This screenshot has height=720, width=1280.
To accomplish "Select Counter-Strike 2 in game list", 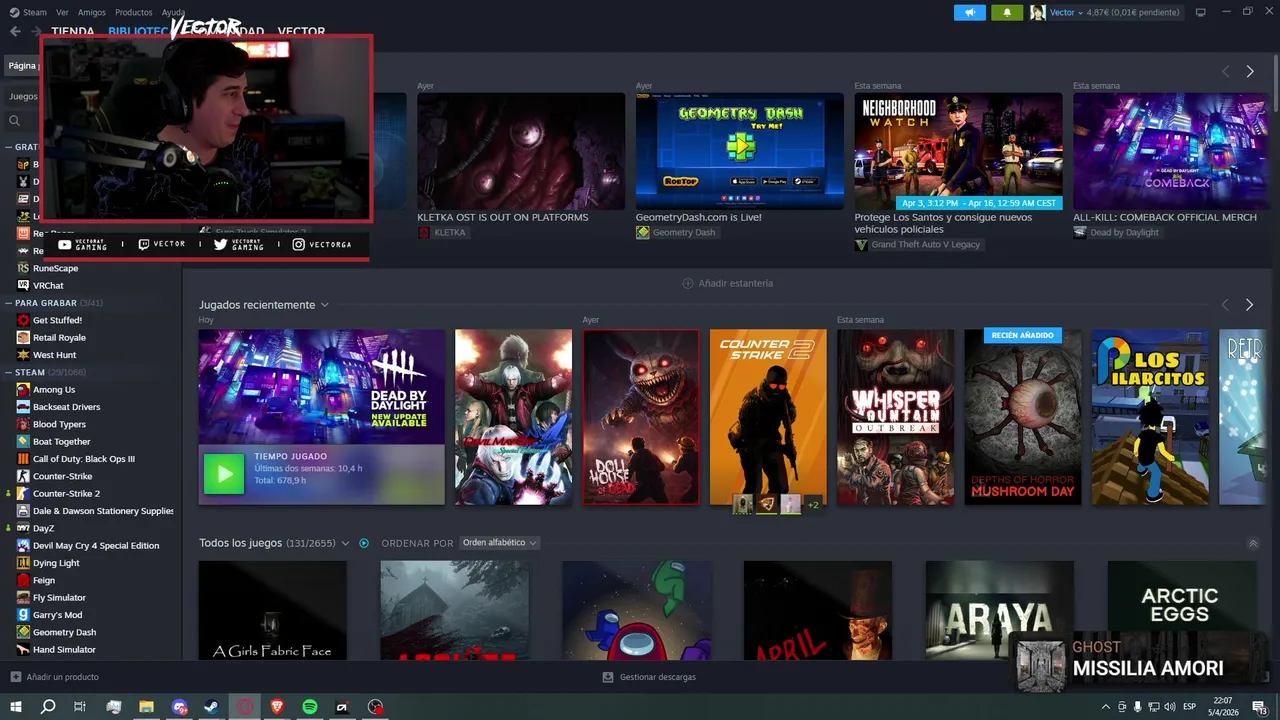I will click(x=66, y=493).
